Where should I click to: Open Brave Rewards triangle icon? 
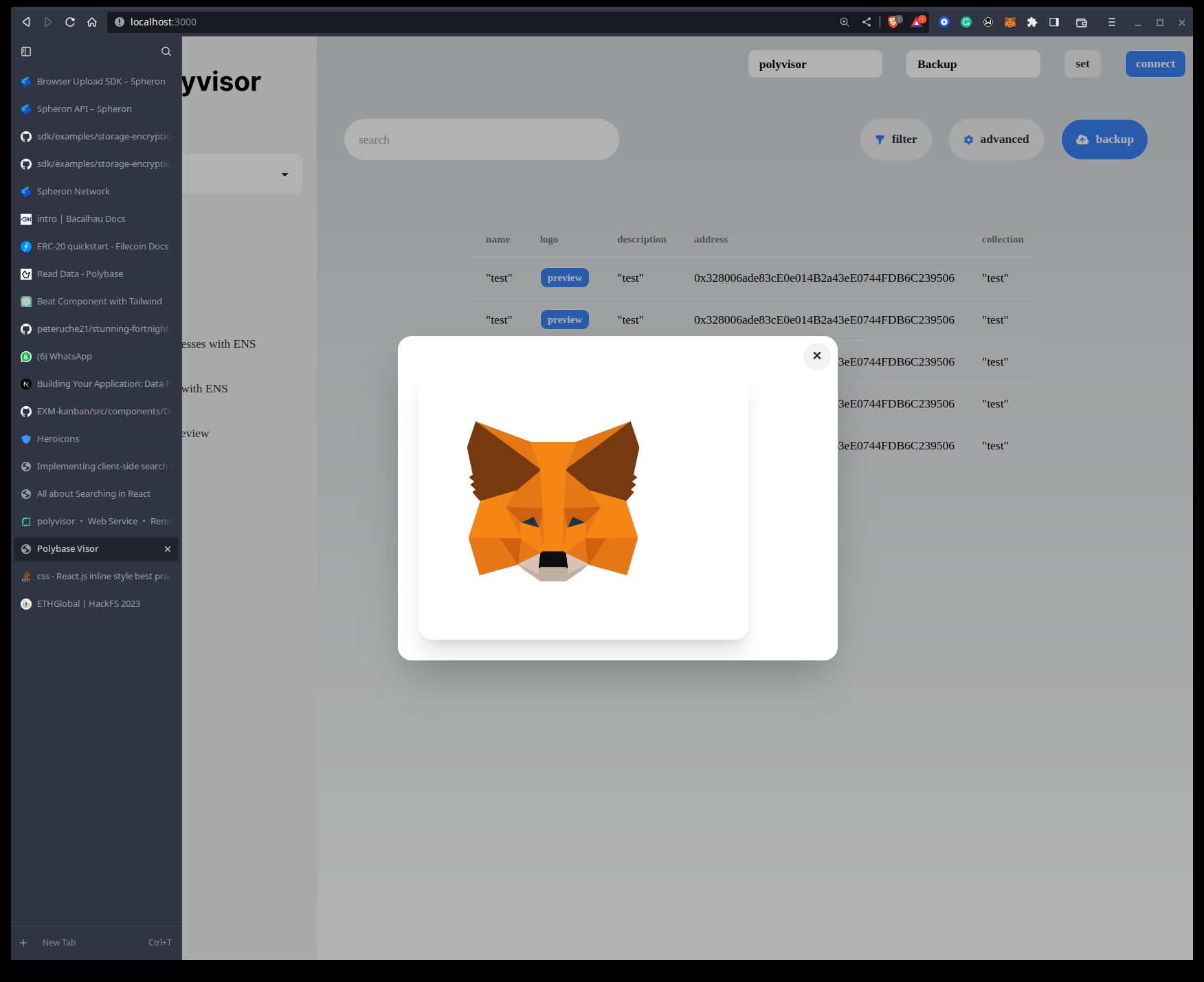917,22
